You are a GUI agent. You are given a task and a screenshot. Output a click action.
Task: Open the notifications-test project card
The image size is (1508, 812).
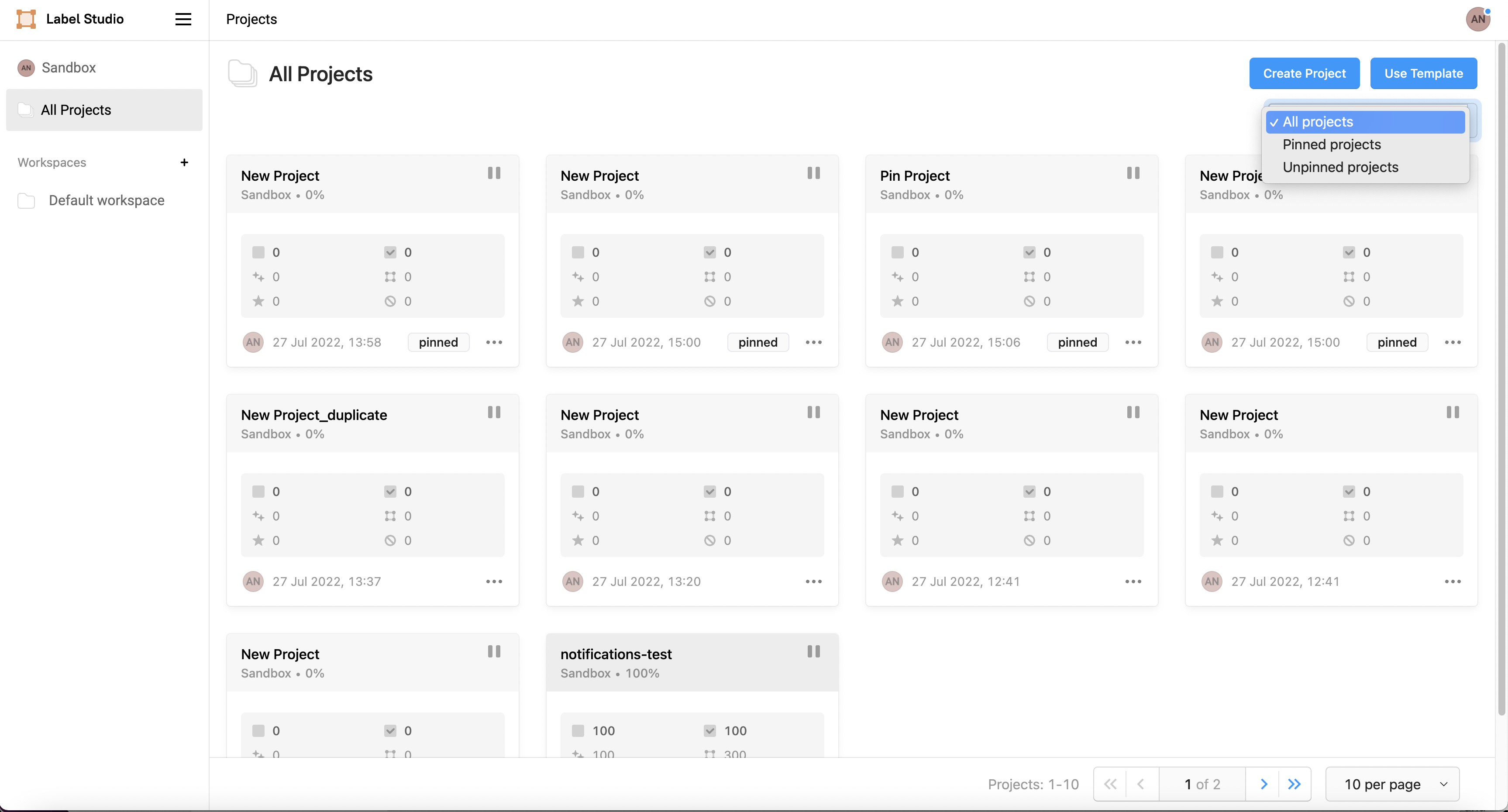[x=616, y=654]
